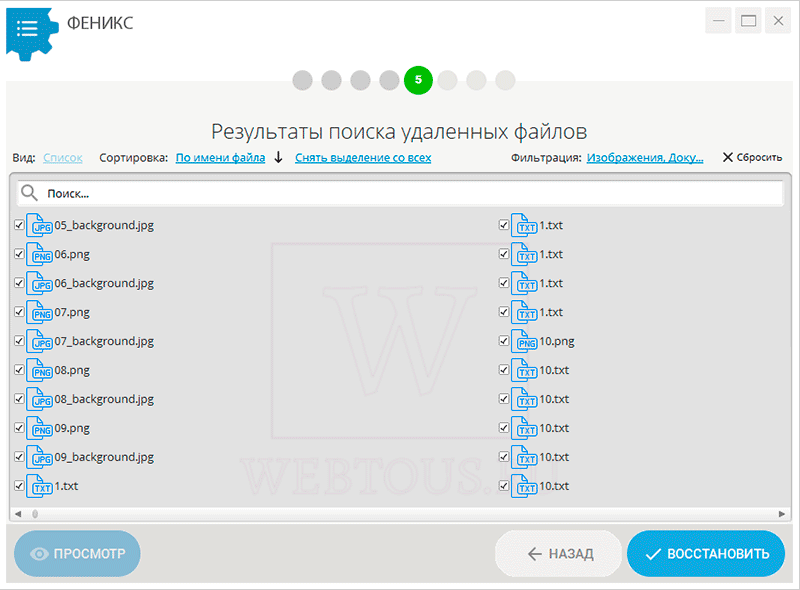
Task: Uncheck the 05_background.jpg checkbox
Action: click(x=19, y=225)
